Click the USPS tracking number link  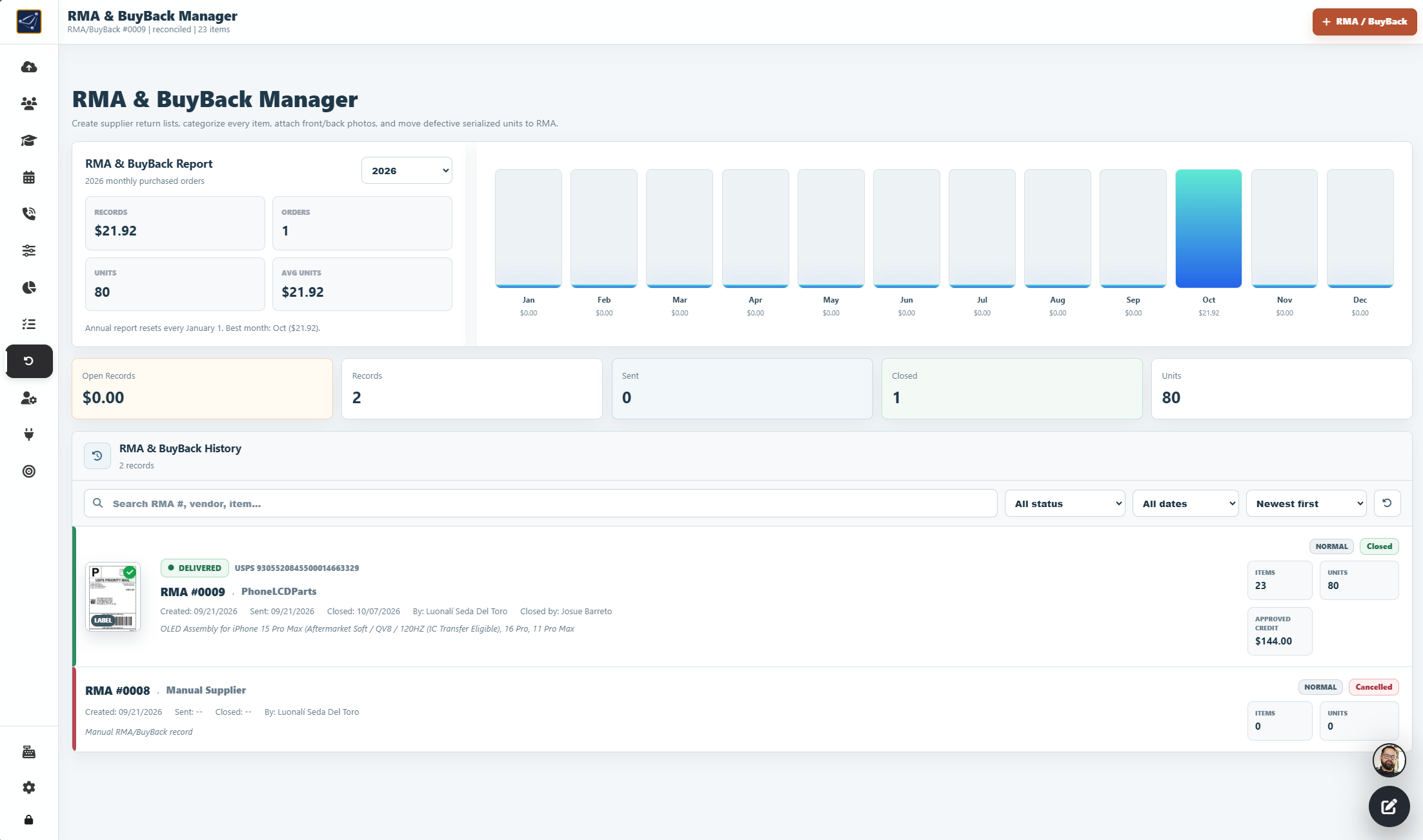click(x=297, y=568)
